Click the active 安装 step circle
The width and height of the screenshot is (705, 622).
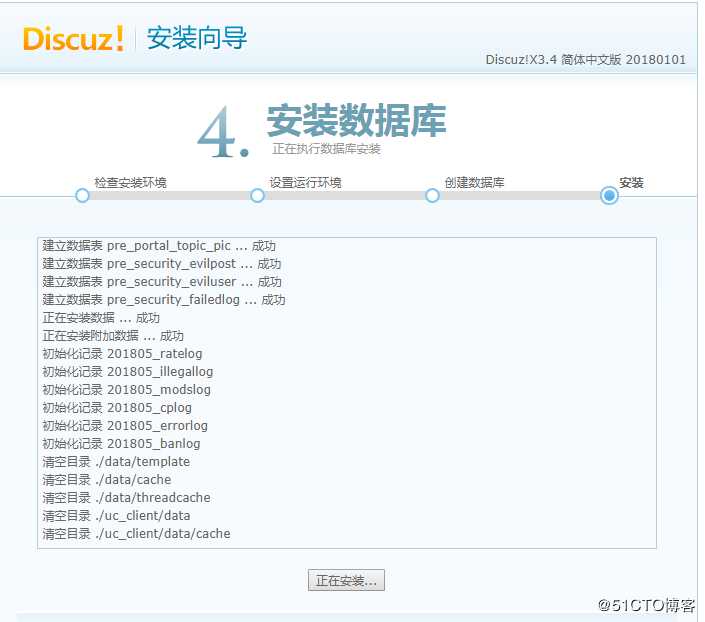pos(609,196)
